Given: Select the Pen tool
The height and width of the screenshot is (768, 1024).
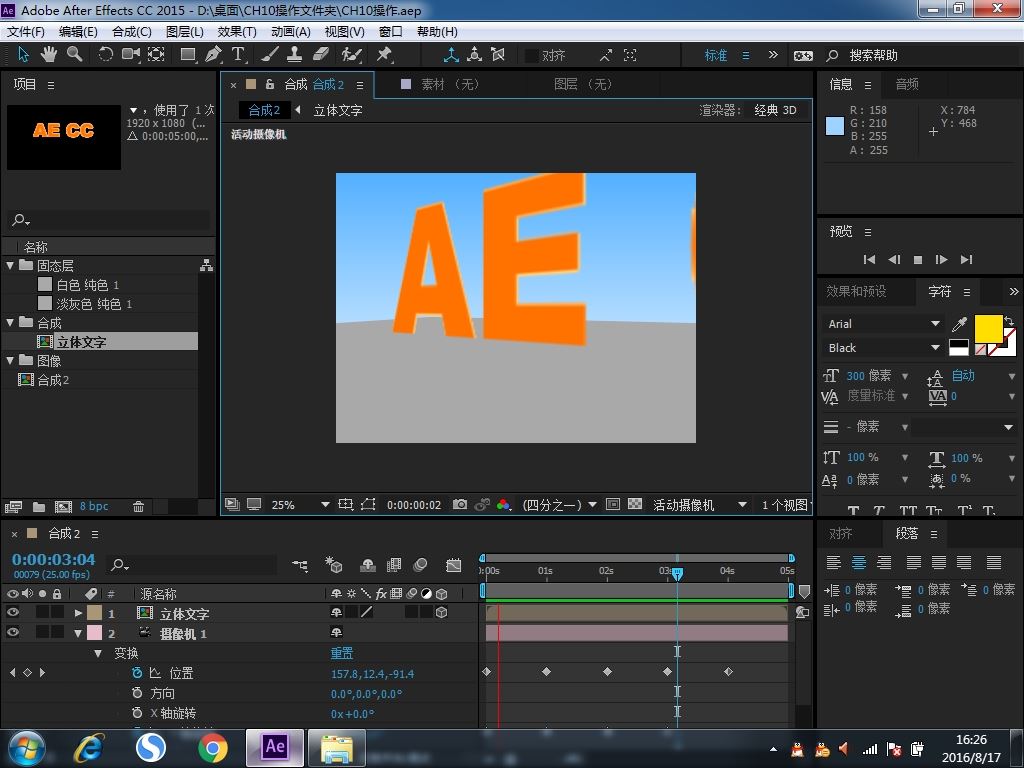Looking at the screenshot, I should 213,54.
